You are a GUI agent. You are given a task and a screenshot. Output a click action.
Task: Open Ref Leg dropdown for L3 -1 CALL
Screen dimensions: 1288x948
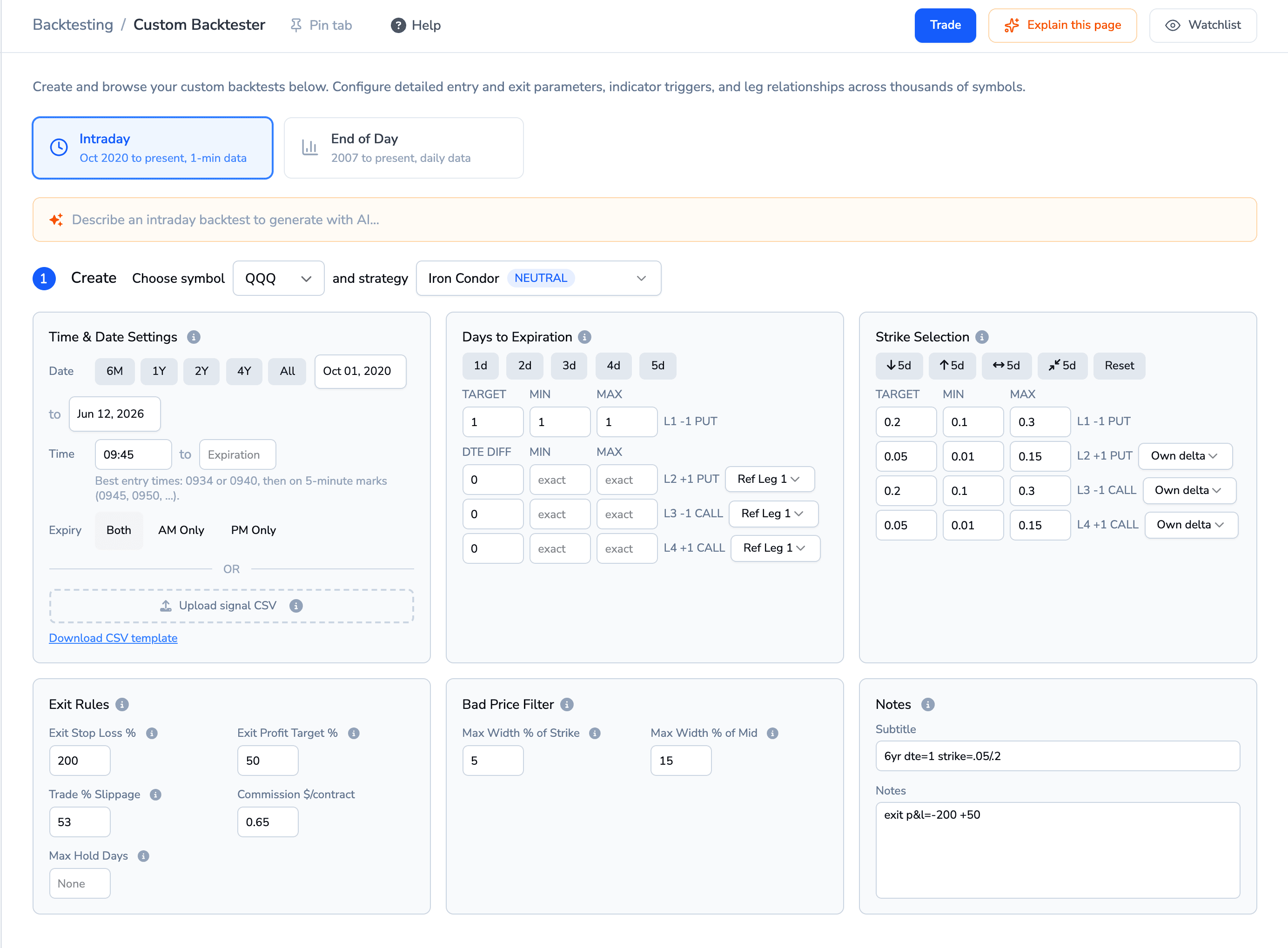point(773,514)
